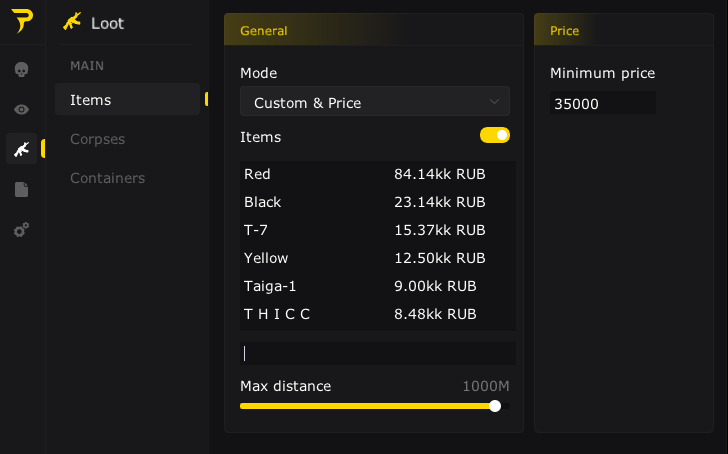
Task: Click the rifle icon beside Loot title
Action: (72, 22)
